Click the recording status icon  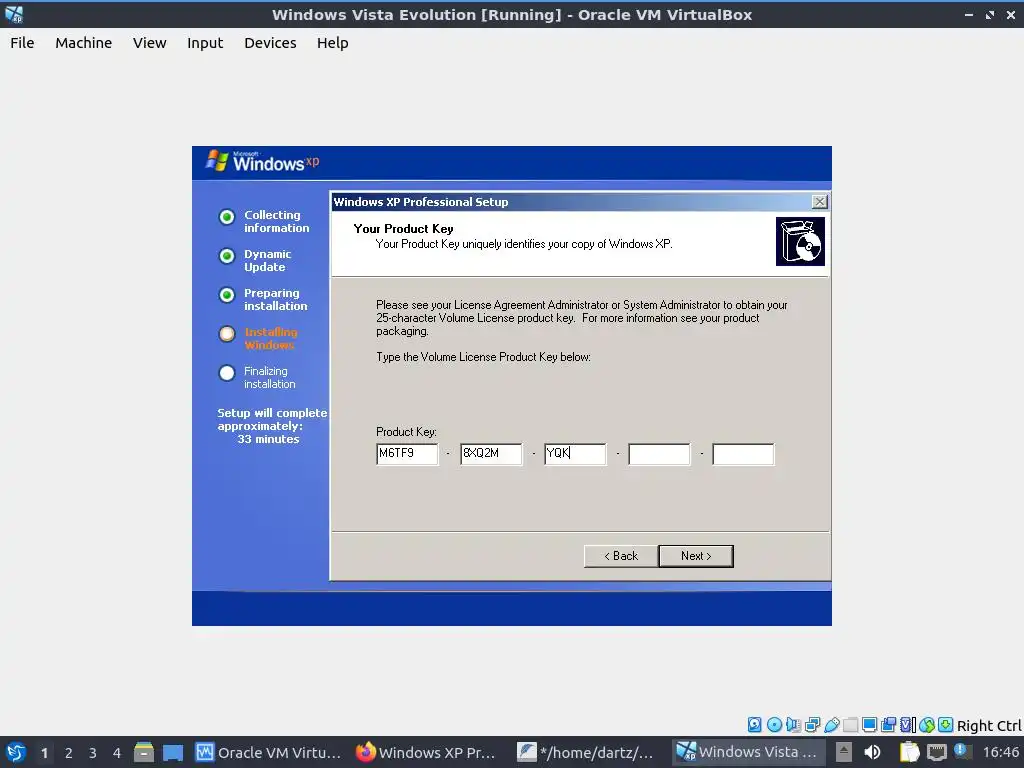888,724
